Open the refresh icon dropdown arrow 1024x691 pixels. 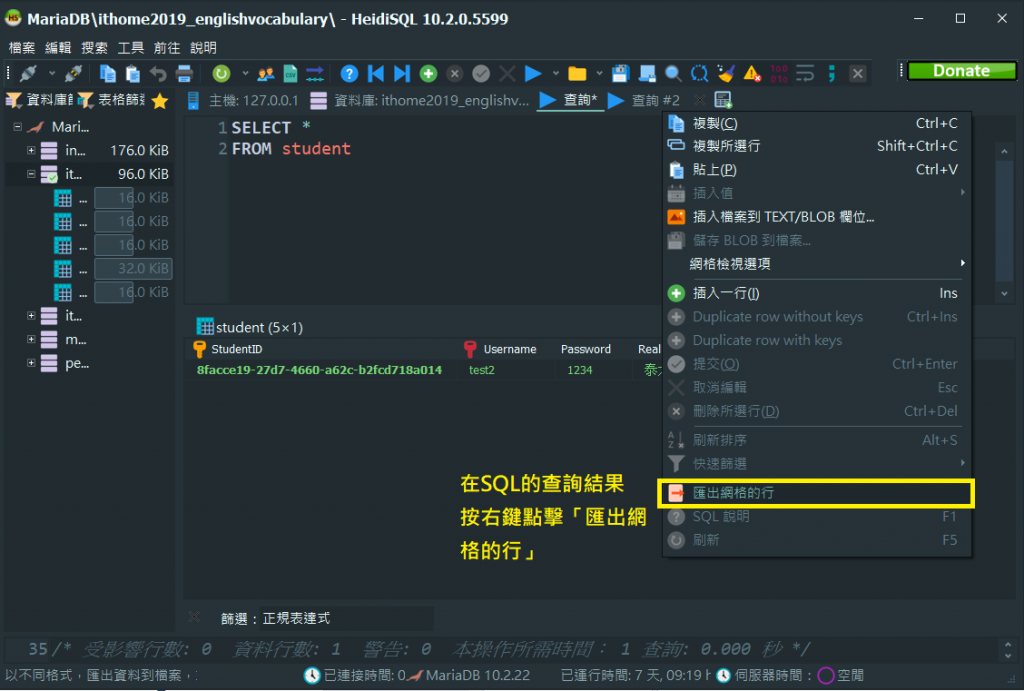tap(245, 73)
